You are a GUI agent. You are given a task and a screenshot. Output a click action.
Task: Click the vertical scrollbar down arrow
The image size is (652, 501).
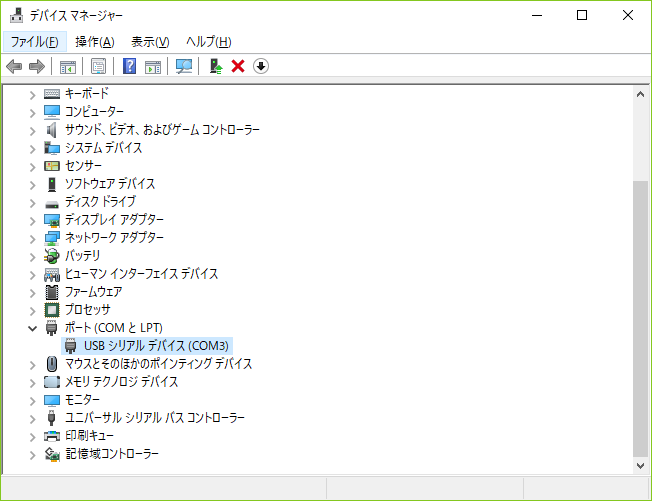(641, 466)
